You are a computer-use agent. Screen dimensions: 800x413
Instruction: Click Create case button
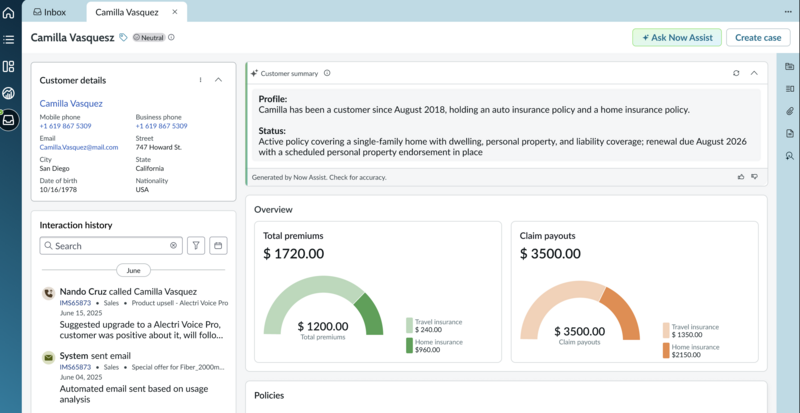[x=758, y=37]
